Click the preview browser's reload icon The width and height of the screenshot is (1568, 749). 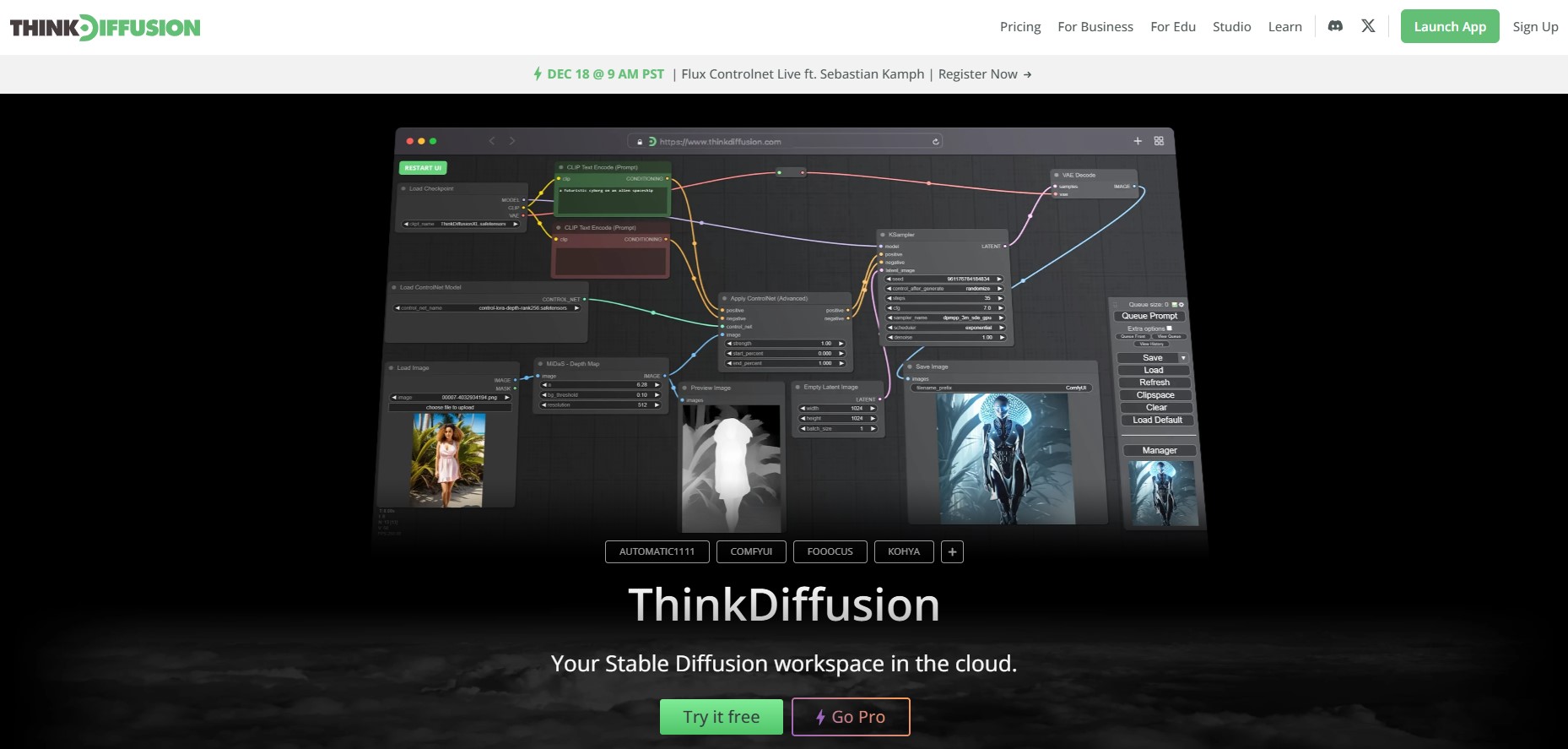tap(935, 141)
